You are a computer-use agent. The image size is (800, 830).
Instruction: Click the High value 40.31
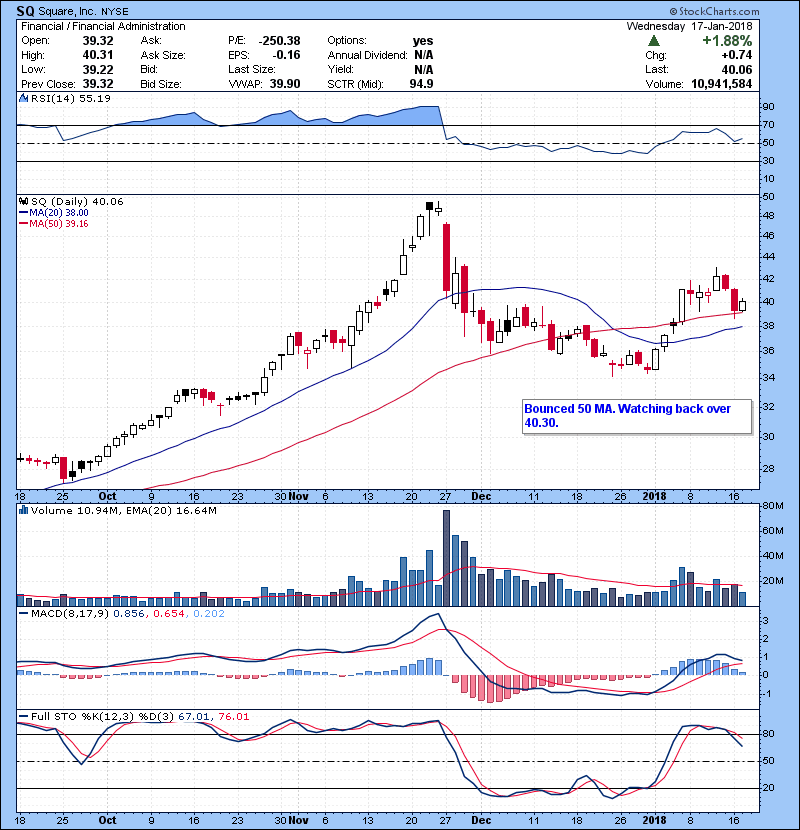point(98,55)
